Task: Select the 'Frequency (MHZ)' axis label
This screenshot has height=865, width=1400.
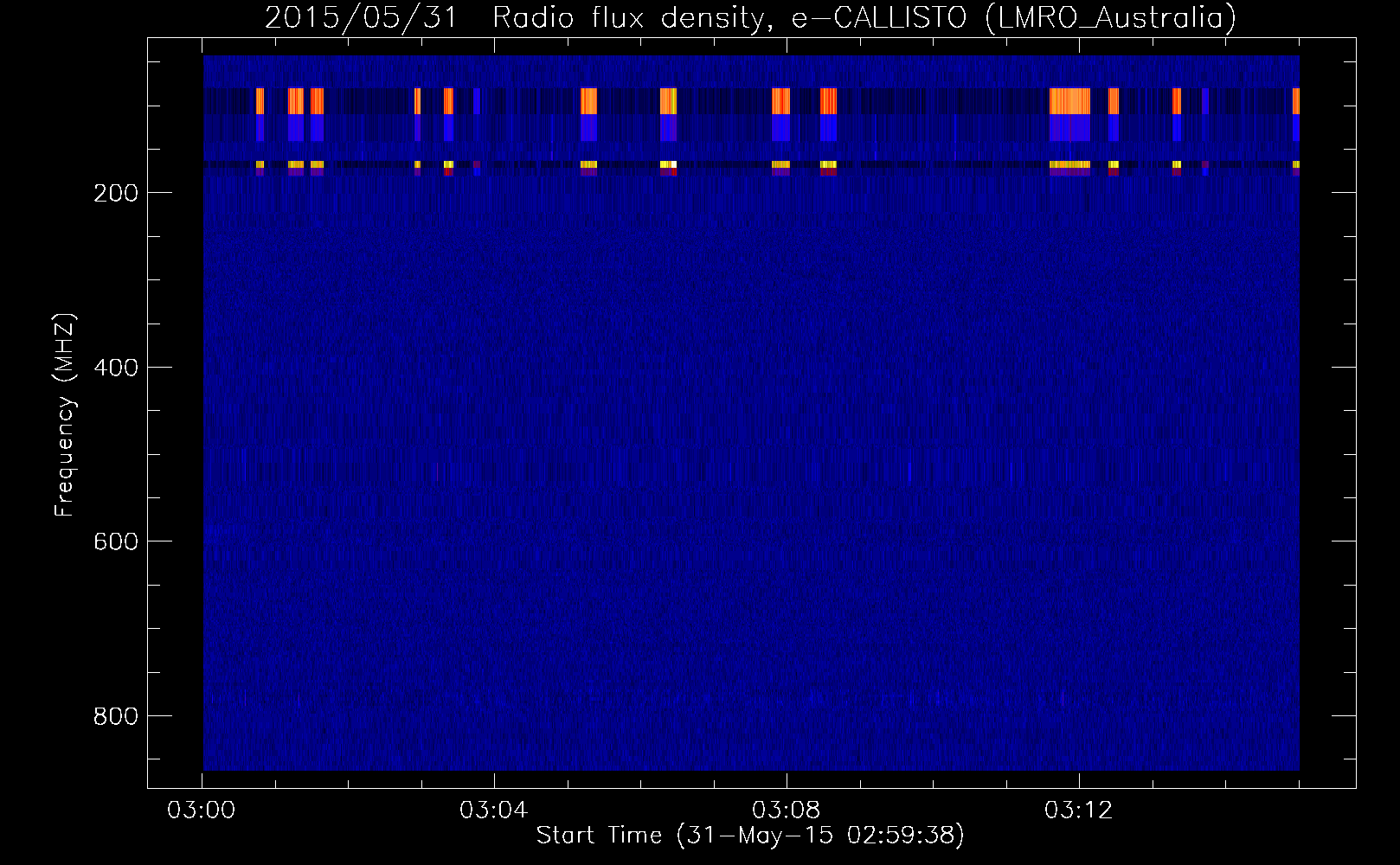Action: pyautogui.click(x=65, y=414)
